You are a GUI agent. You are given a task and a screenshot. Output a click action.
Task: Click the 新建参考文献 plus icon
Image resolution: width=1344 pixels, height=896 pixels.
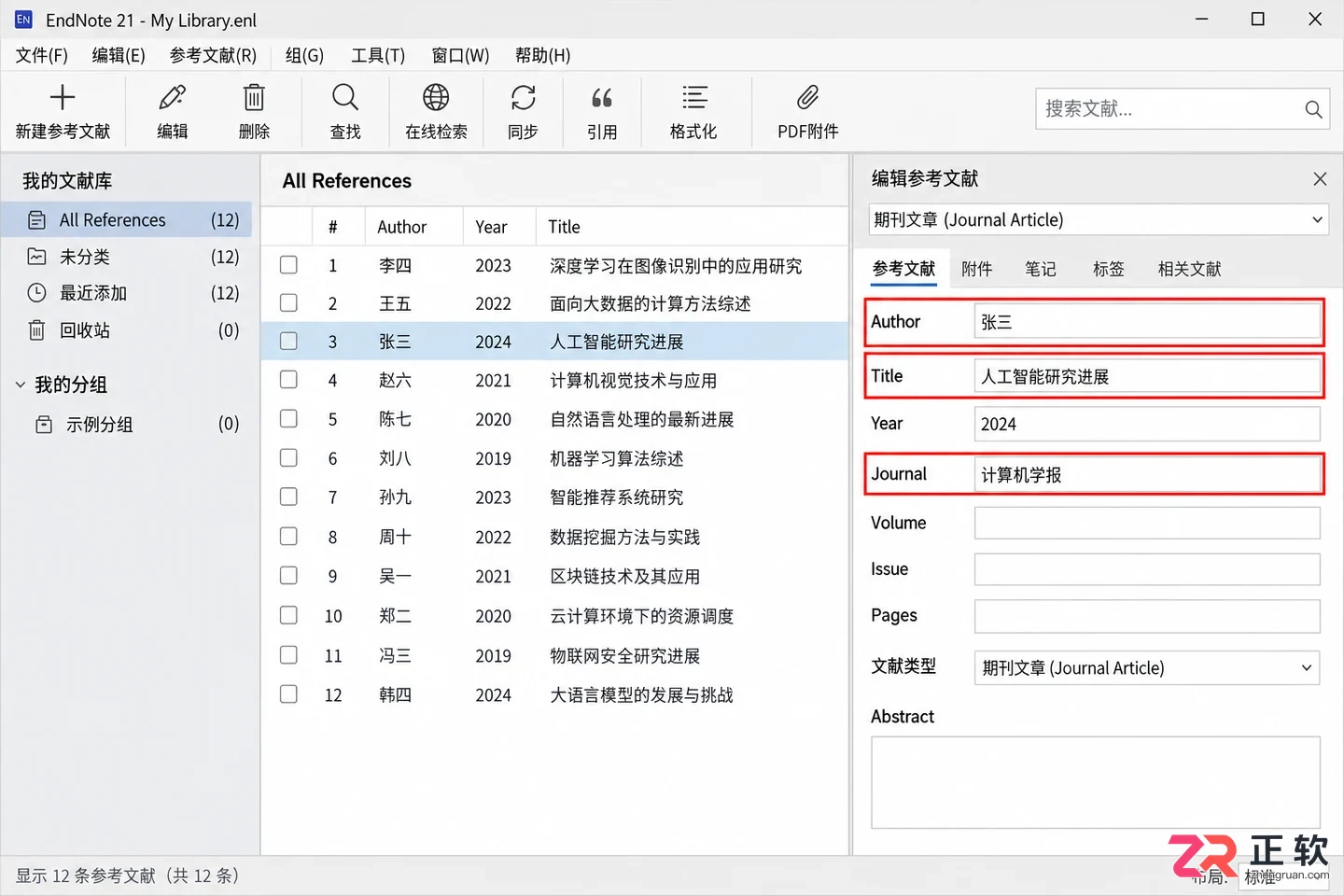pyautogui.click(x=63, y=97)
